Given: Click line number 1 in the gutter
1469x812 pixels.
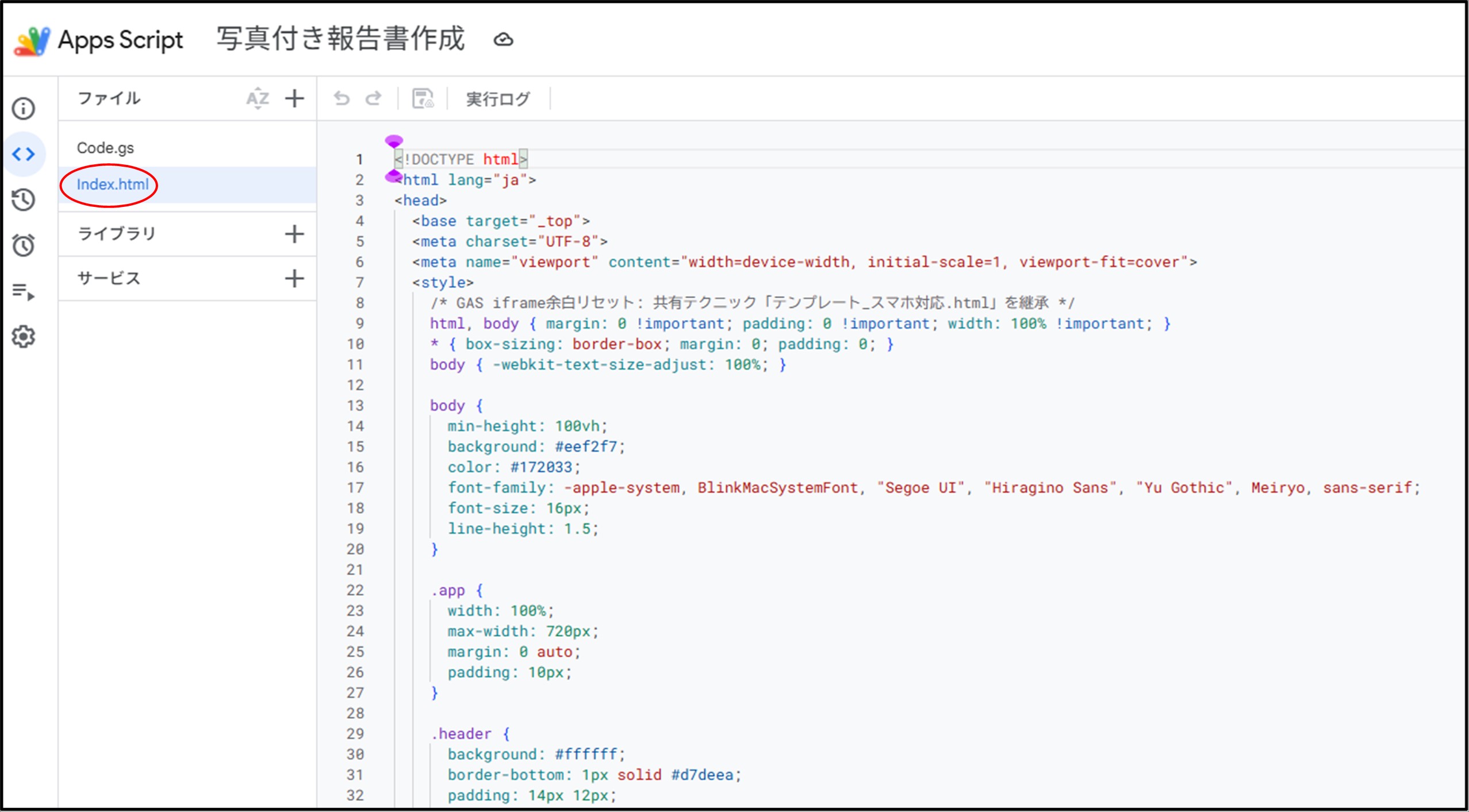Looking at the screenshot, I should click(359, 159).
